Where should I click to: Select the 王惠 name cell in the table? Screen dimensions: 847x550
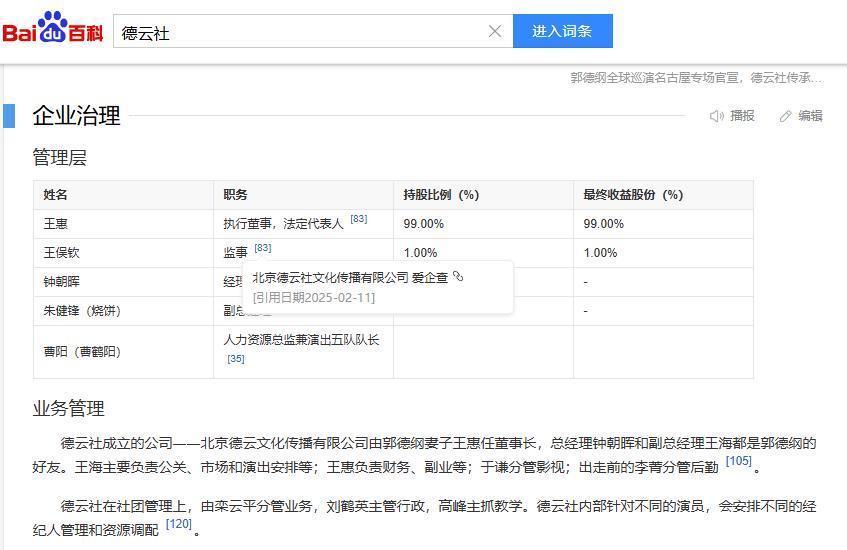click(56, 224)
